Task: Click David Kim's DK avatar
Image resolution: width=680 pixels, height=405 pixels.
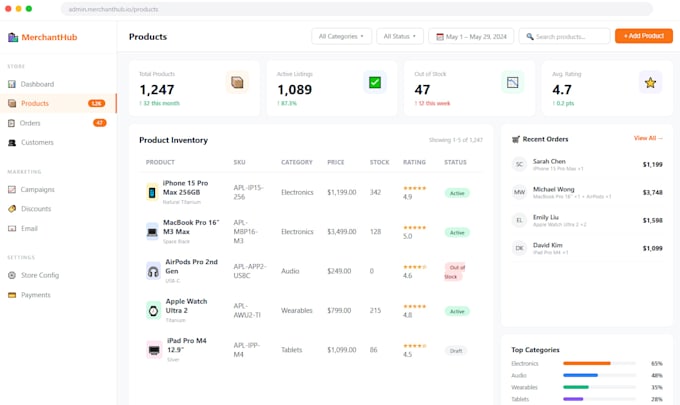Action: (519, 248)
